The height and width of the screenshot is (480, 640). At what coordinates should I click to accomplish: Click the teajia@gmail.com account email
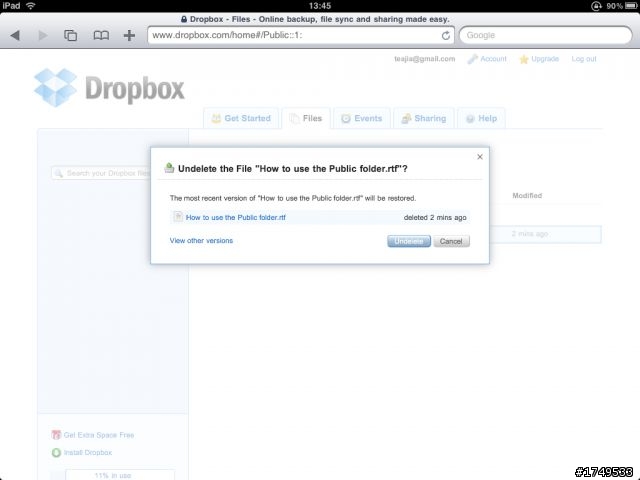pyautogui.click(x=424, y=59)
